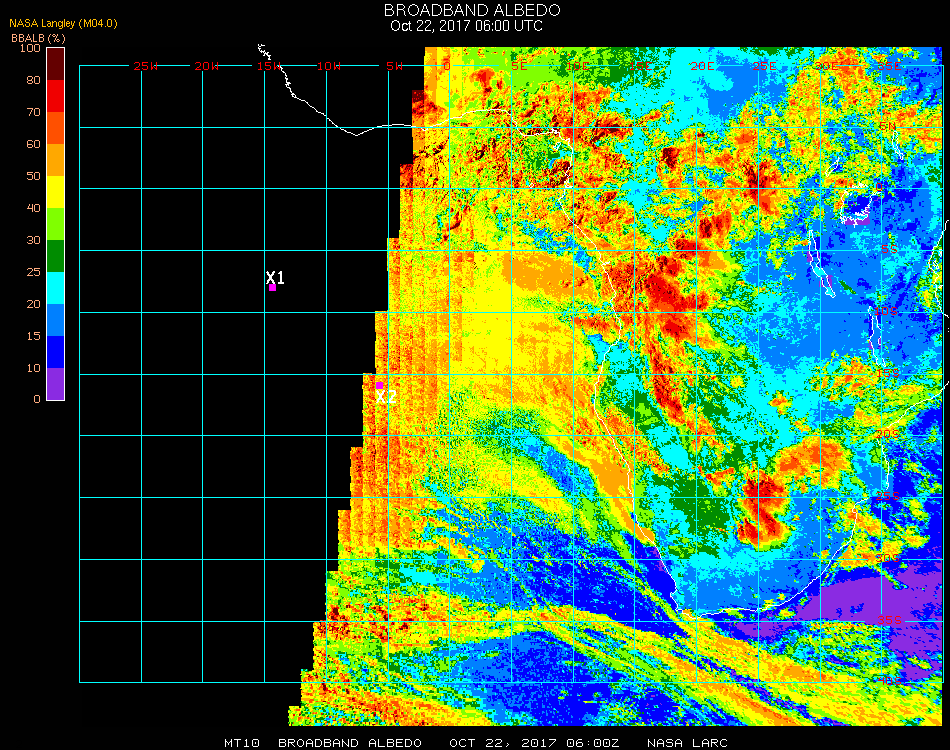Click the Oct 22, 2017 06:00 UTC date
Screen dimensions: 950x750
click(467, 26)
